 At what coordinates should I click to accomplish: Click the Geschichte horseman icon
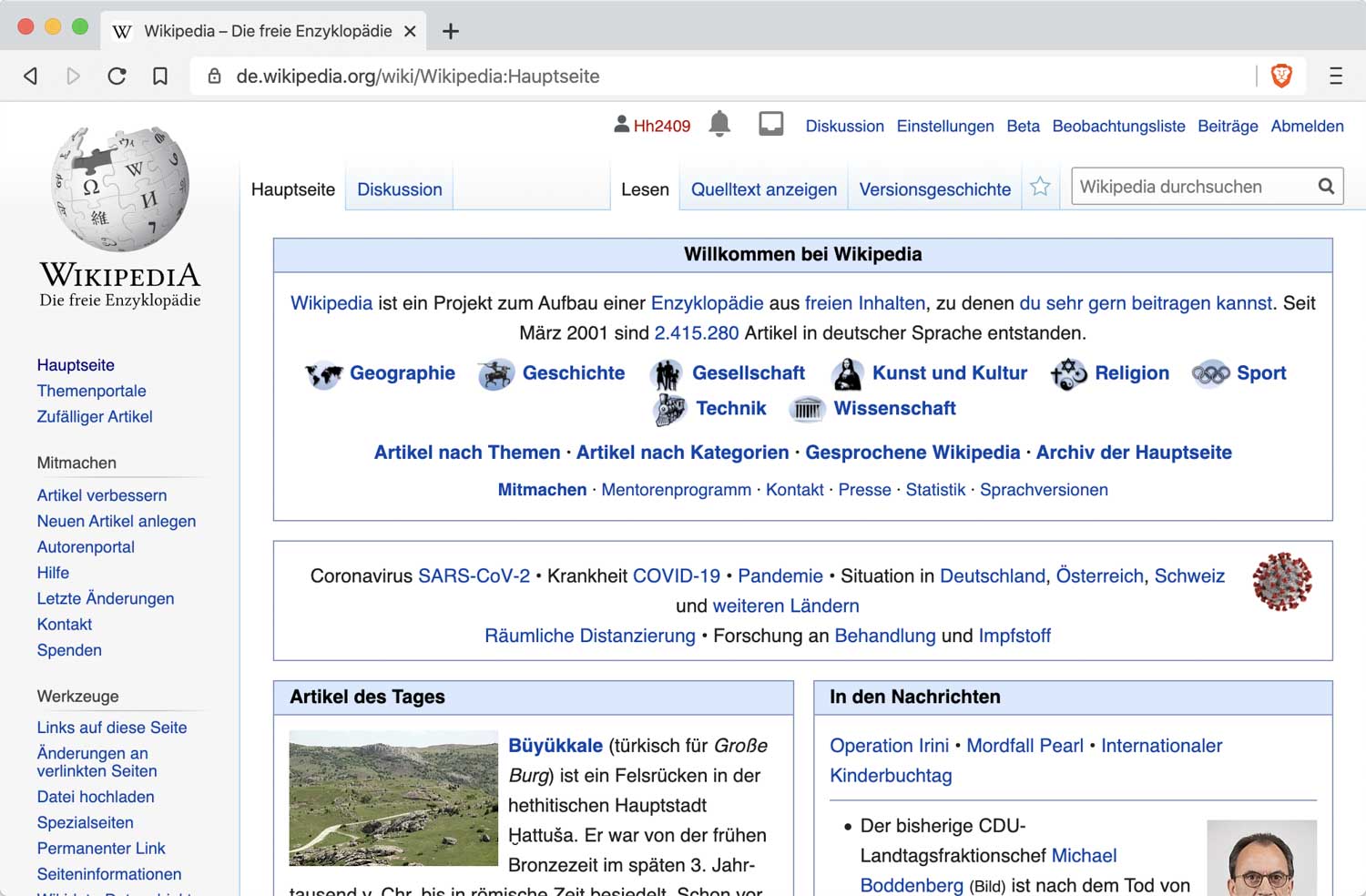coord(496,373)
